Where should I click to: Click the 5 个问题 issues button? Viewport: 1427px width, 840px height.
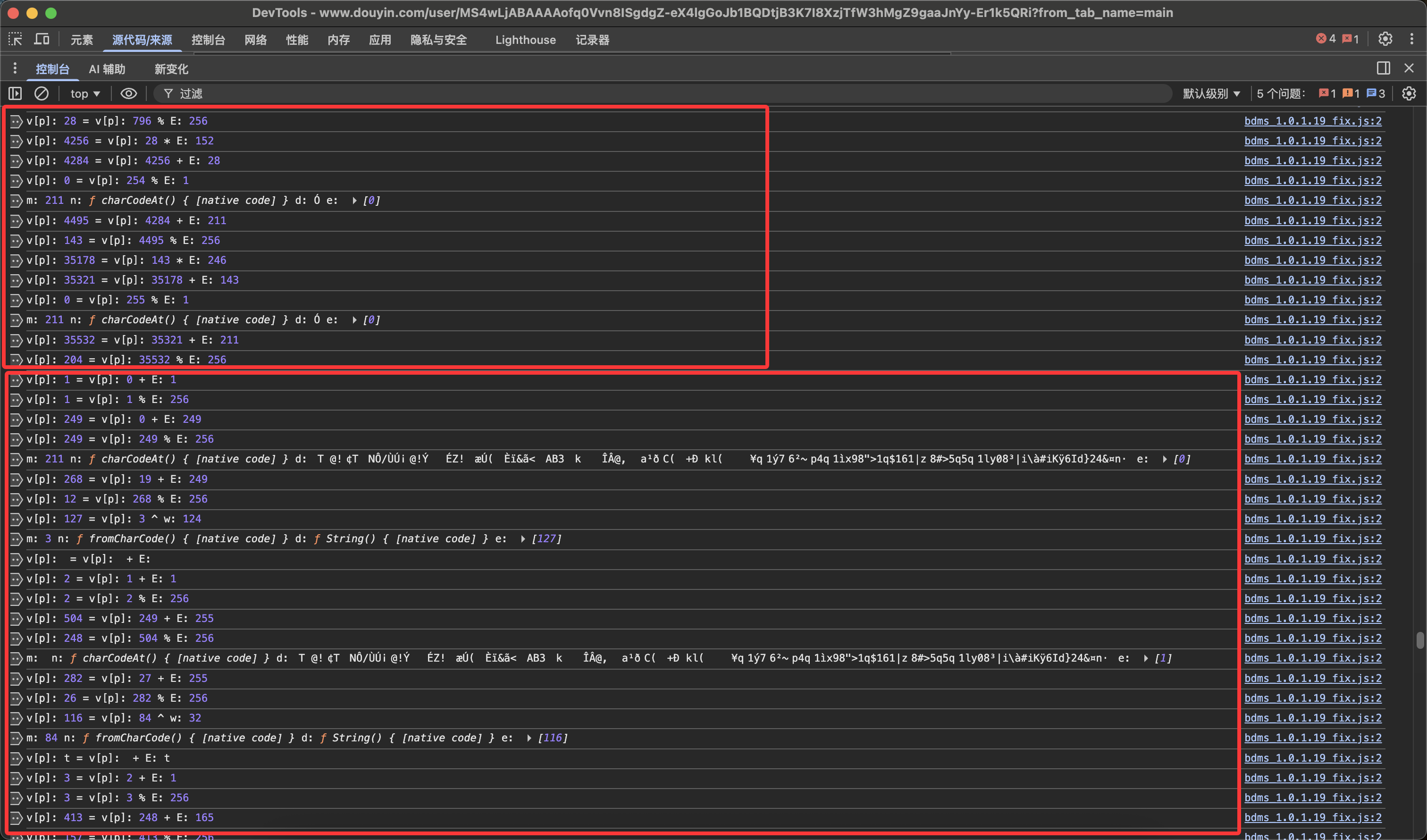tap(1281, 93)
